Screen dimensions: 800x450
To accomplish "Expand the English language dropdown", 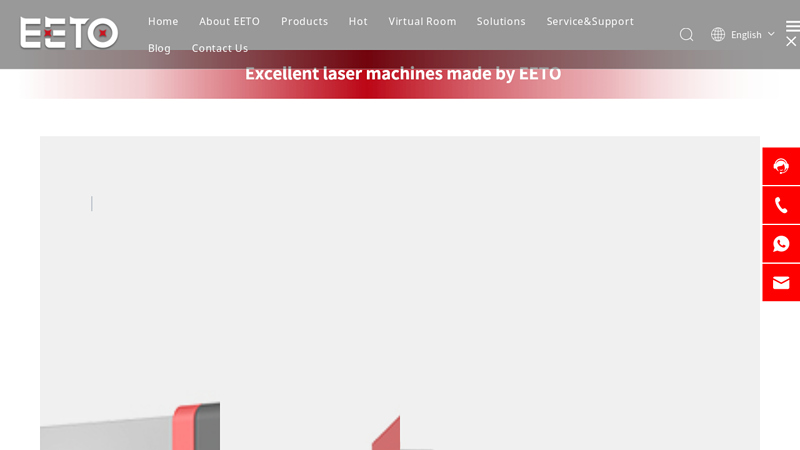I will point(753,35).
